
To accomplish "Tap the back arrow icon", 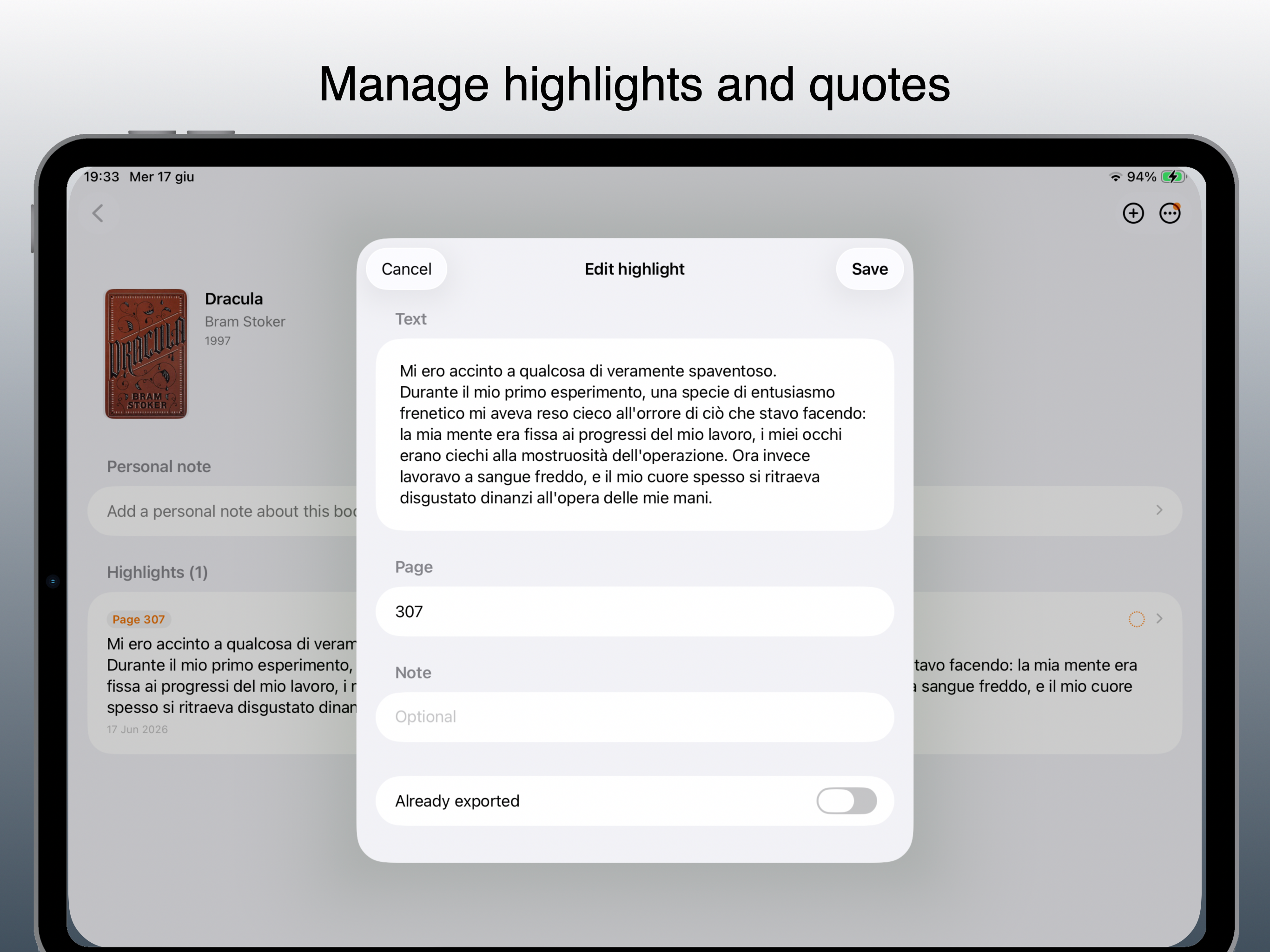I will click(98, 214).
